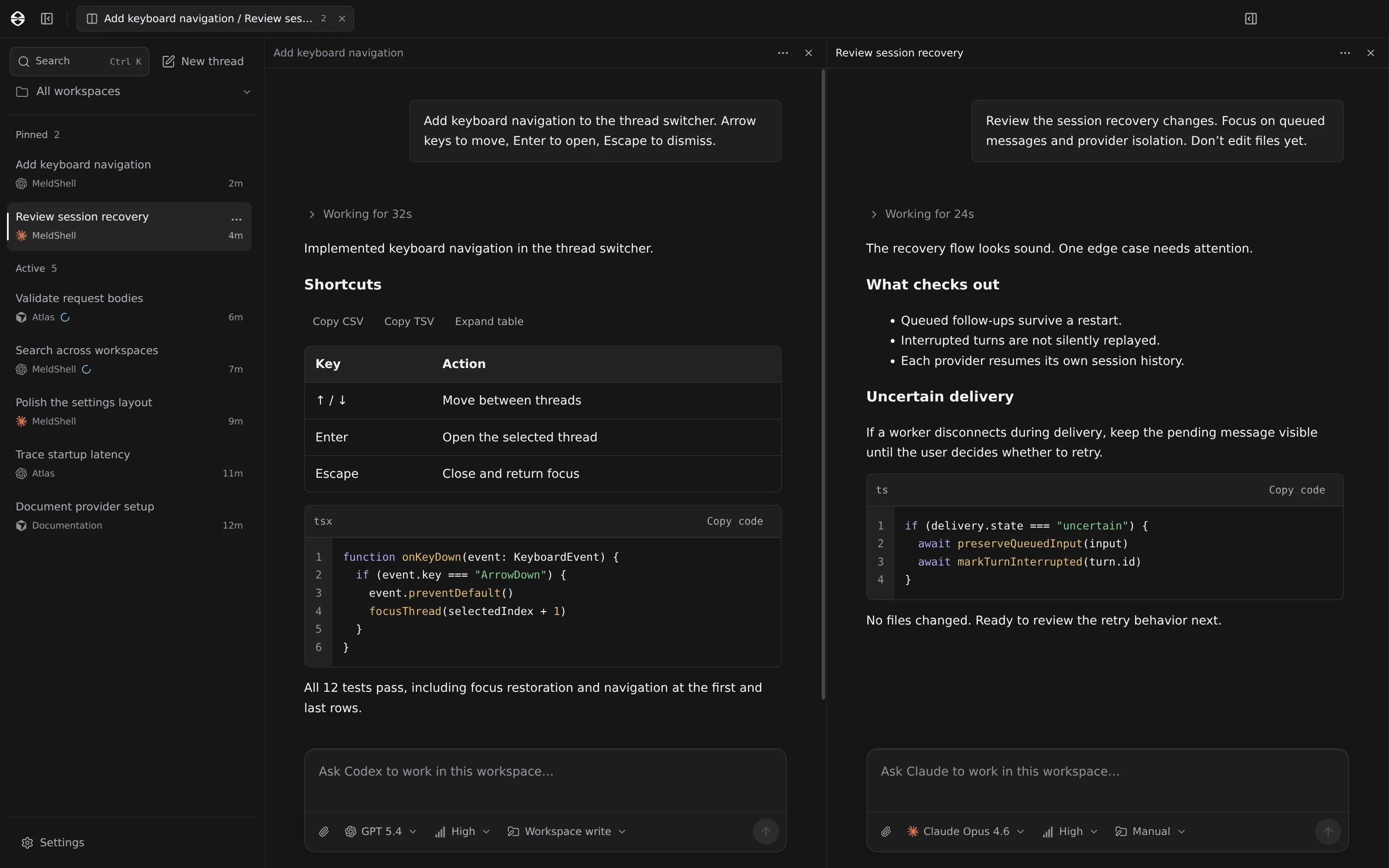The height and width of the screenshot is (868, 1389).
Task: Click the folder icon beside All workspaces
Action: click(22, 92)
